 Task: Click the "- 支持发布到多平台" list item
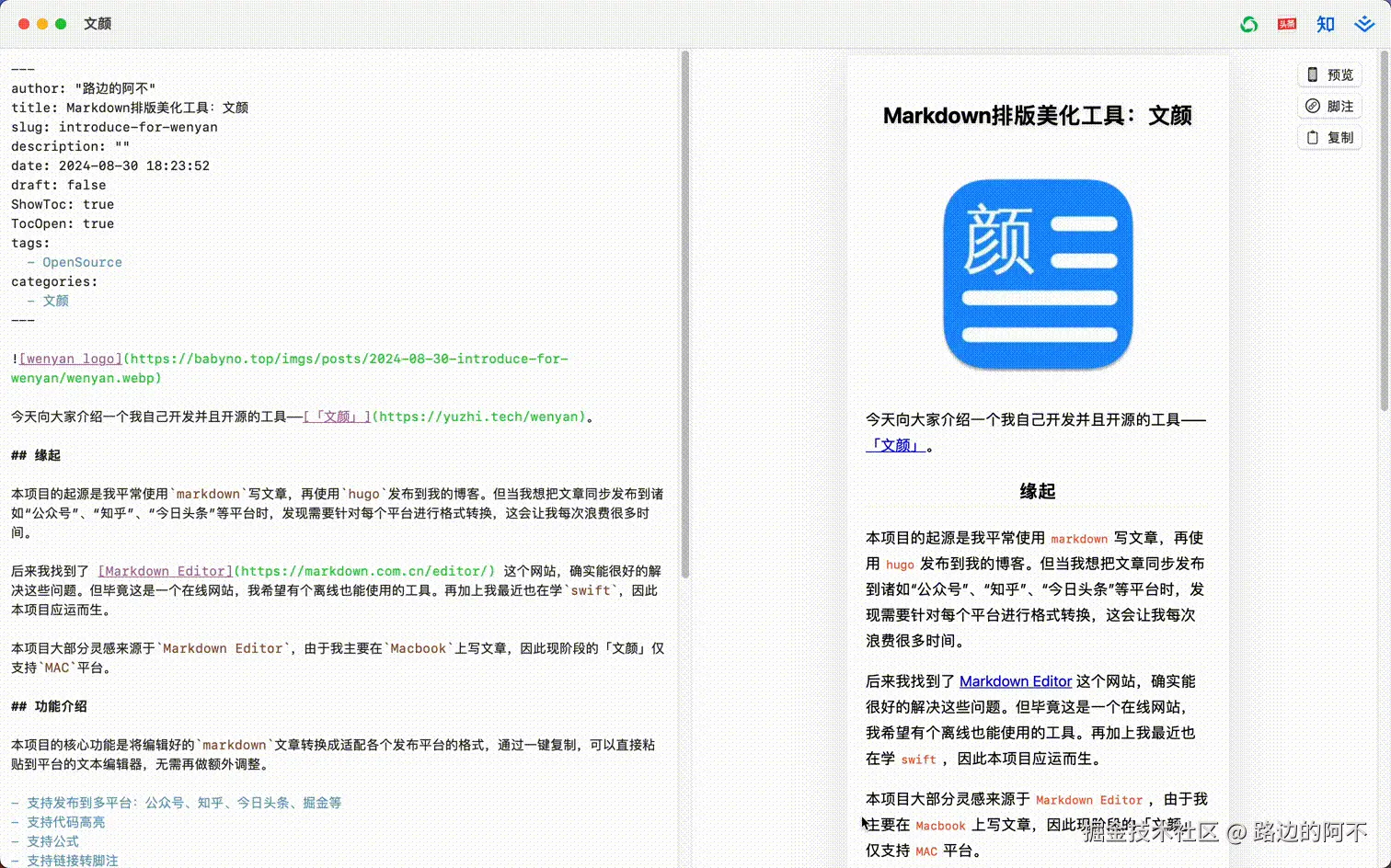click(177, 803)
